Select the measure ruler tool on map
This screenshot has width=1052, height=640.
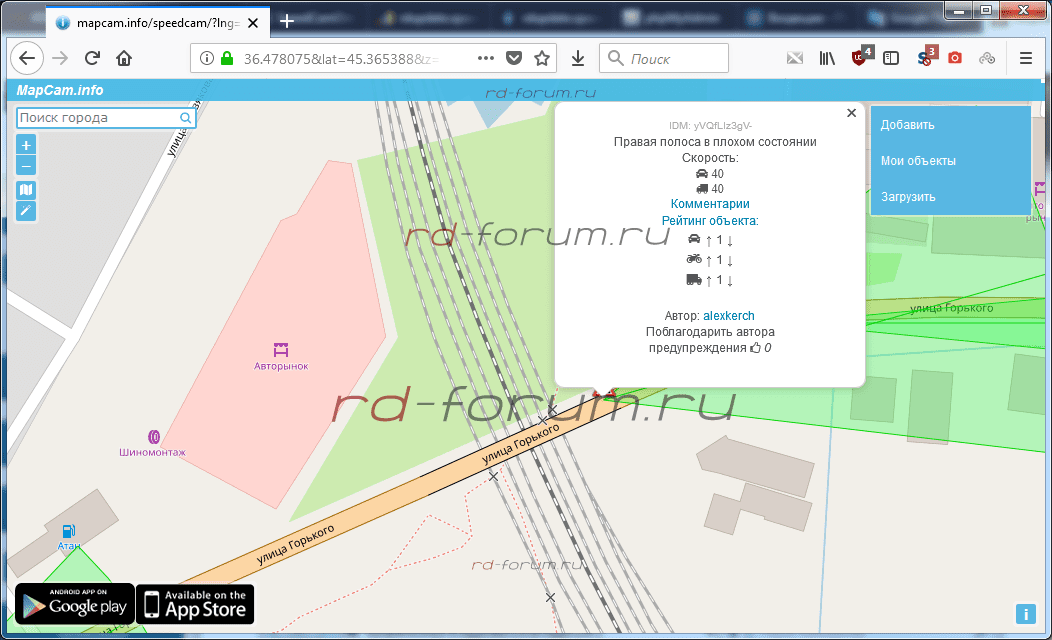[x=26, y=210]
